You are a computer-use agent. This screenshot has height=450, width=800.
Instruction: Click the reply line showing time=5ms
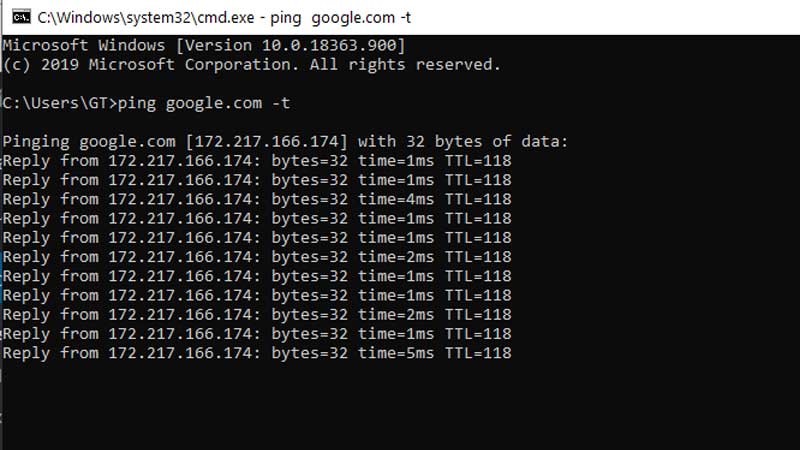256,353
